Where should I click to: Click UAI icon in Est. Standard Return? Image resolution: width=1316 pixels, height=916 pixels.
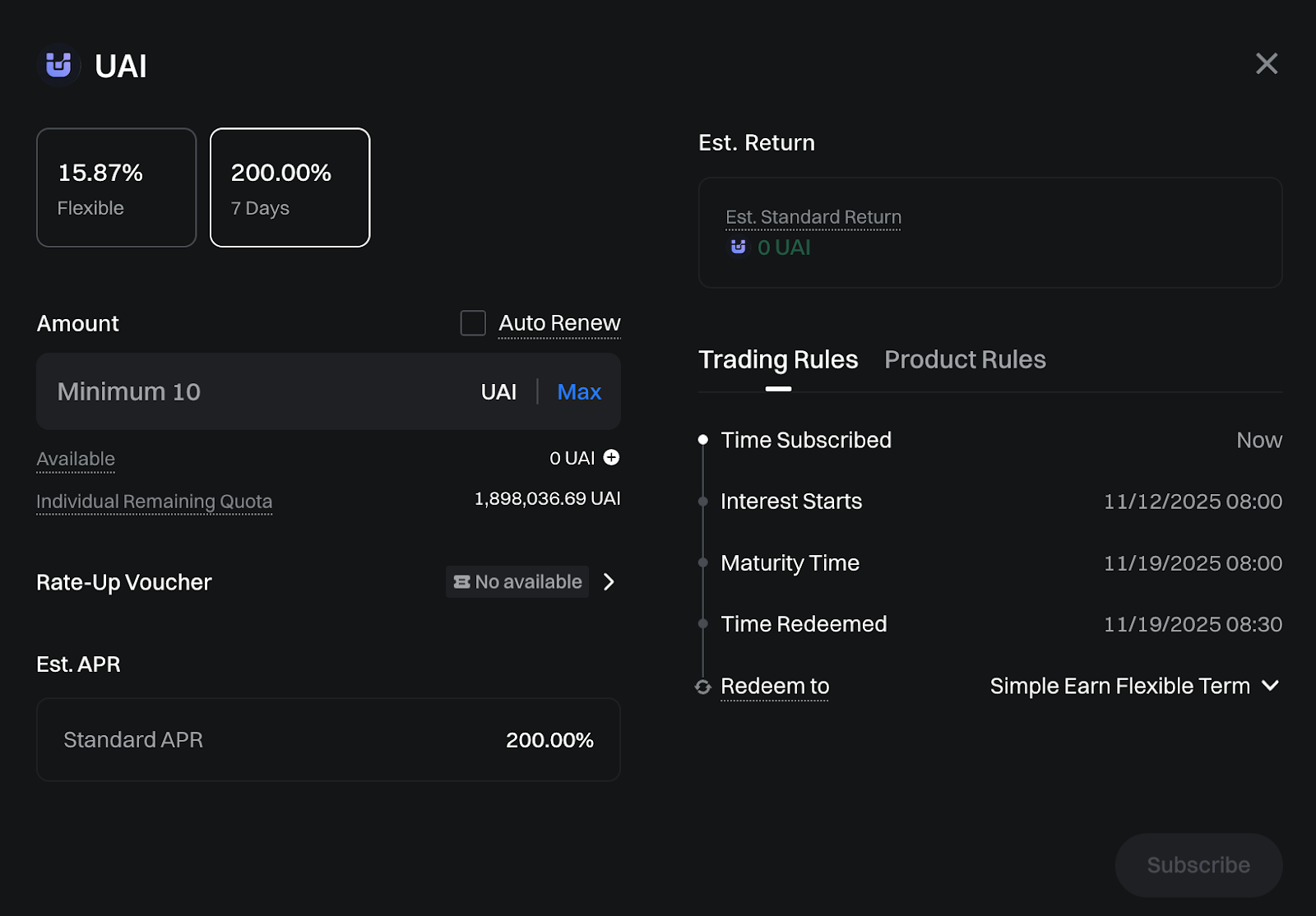click(x=738, y=247)
